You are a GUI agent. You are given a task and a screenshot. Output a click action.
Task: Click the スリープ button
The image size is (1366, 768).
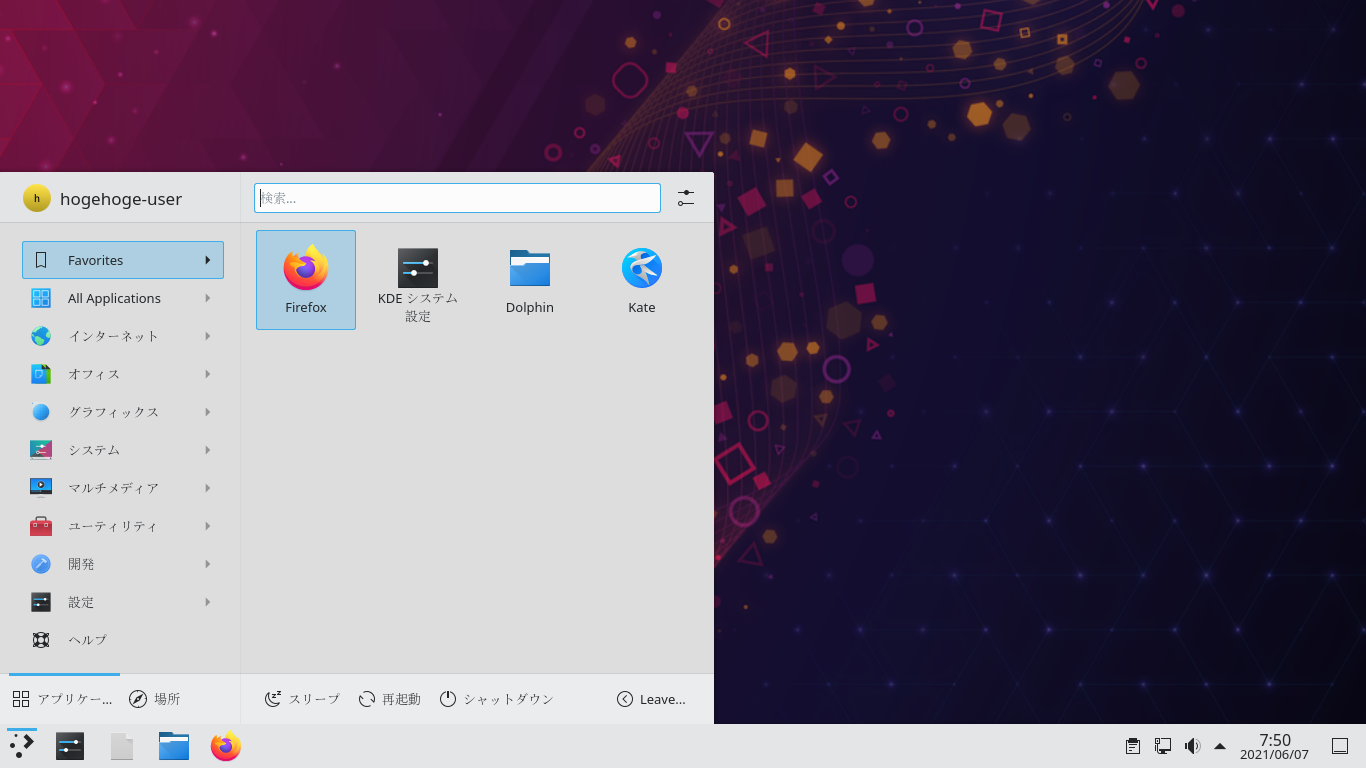302,699
